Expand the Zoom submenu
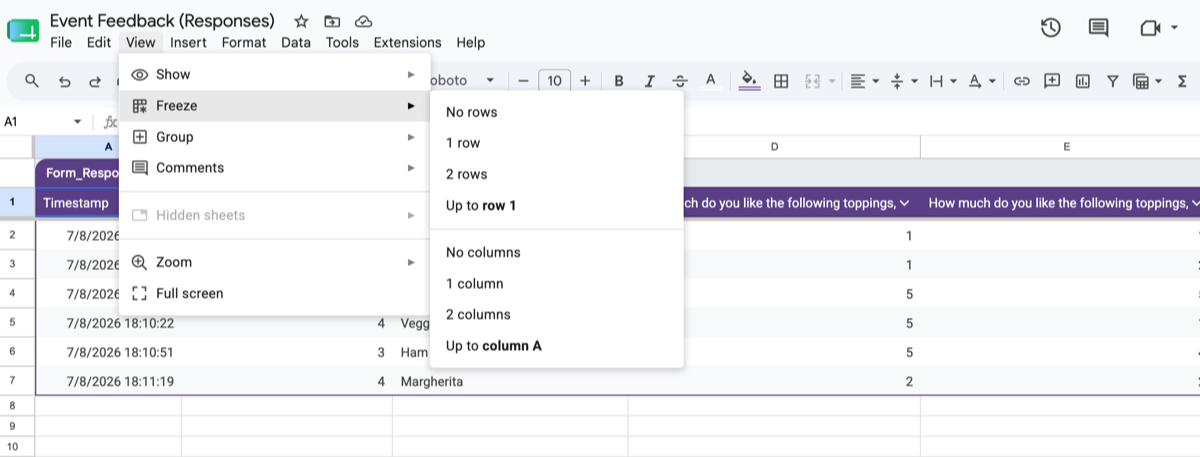The image size is (1200, 457). tap(274, 262)
